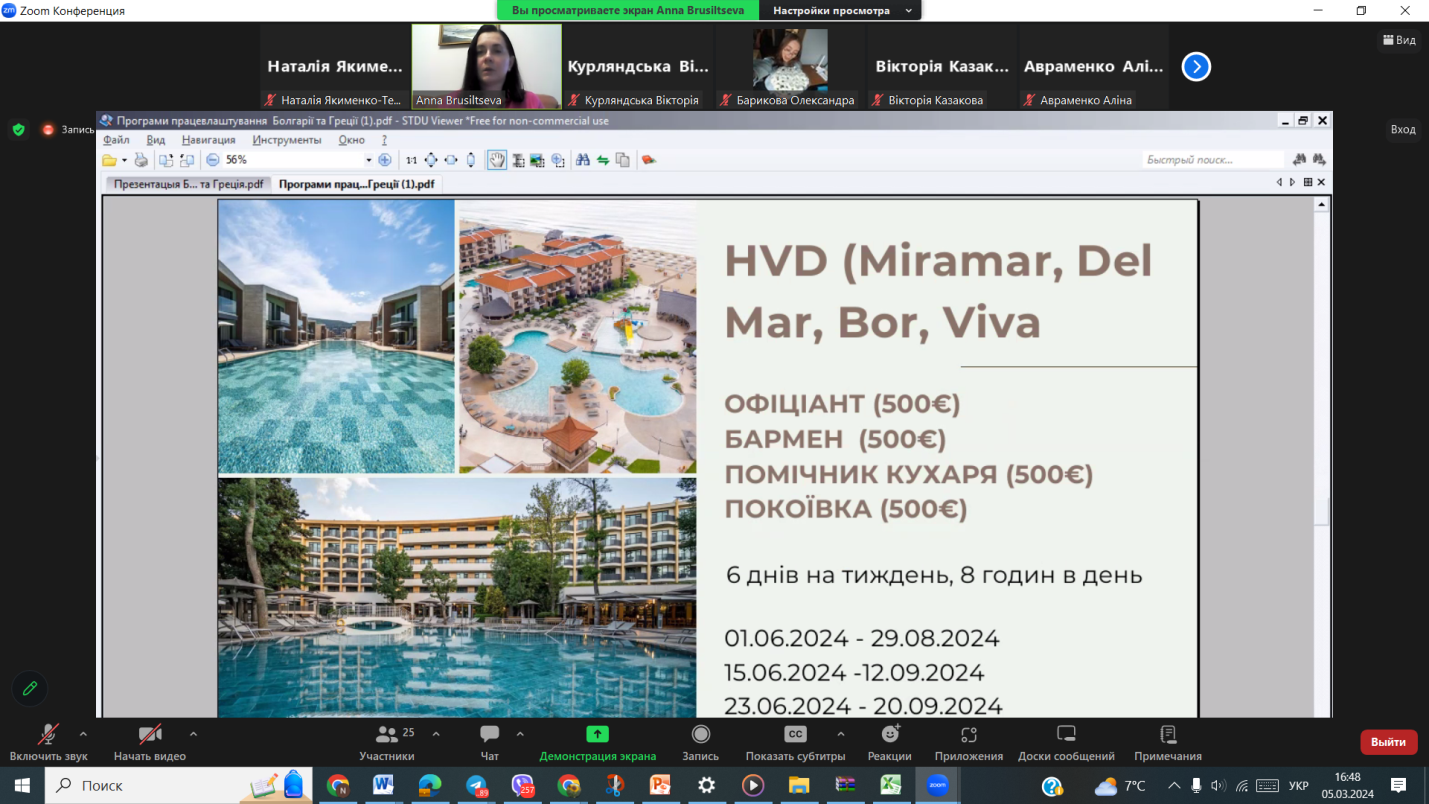Toggle Показать субтитры captions button
The image size is (1429, 804).
coord(795,742)
